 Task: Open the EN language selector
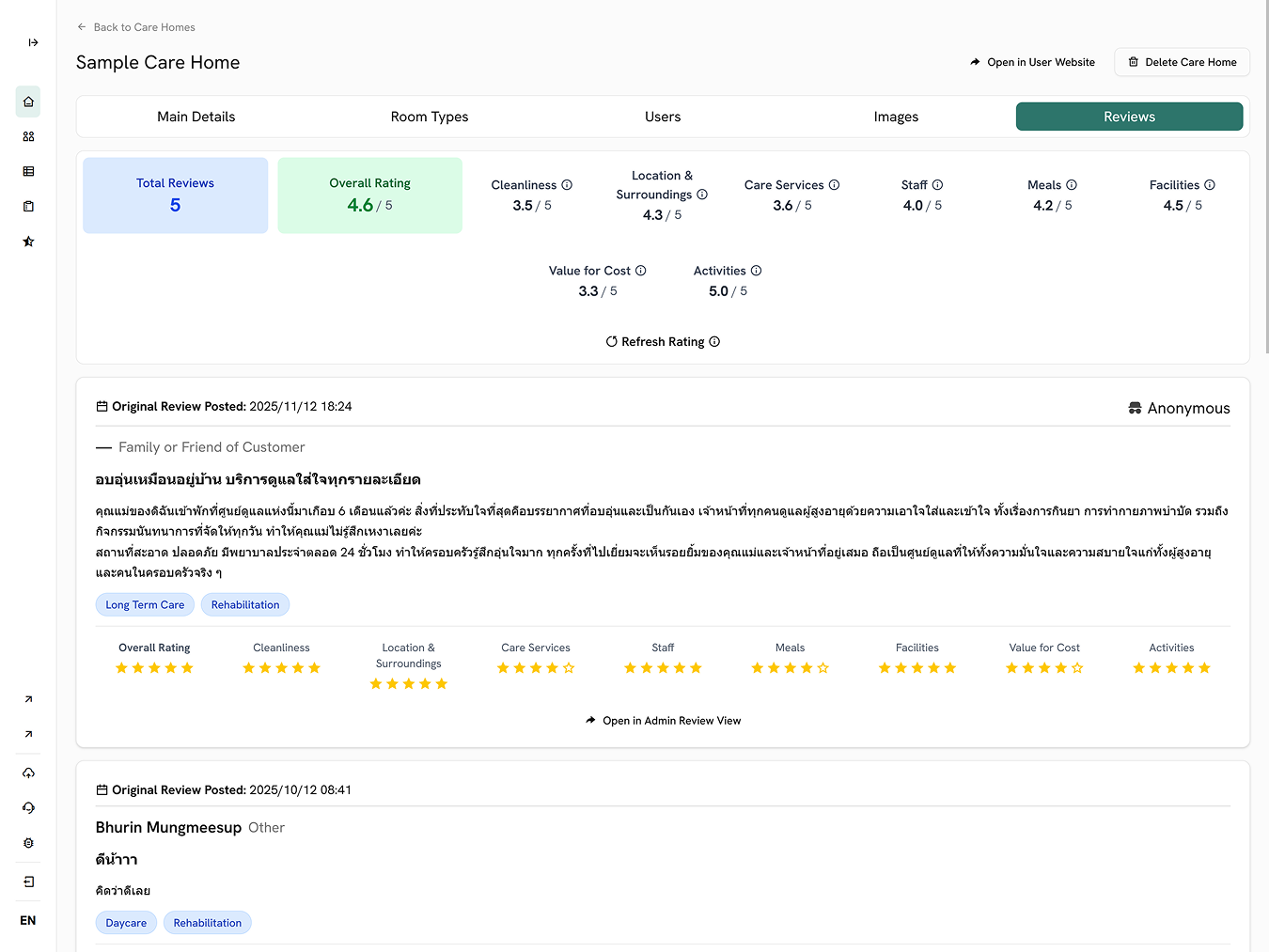pyautogui.click(x=28, y=920)
